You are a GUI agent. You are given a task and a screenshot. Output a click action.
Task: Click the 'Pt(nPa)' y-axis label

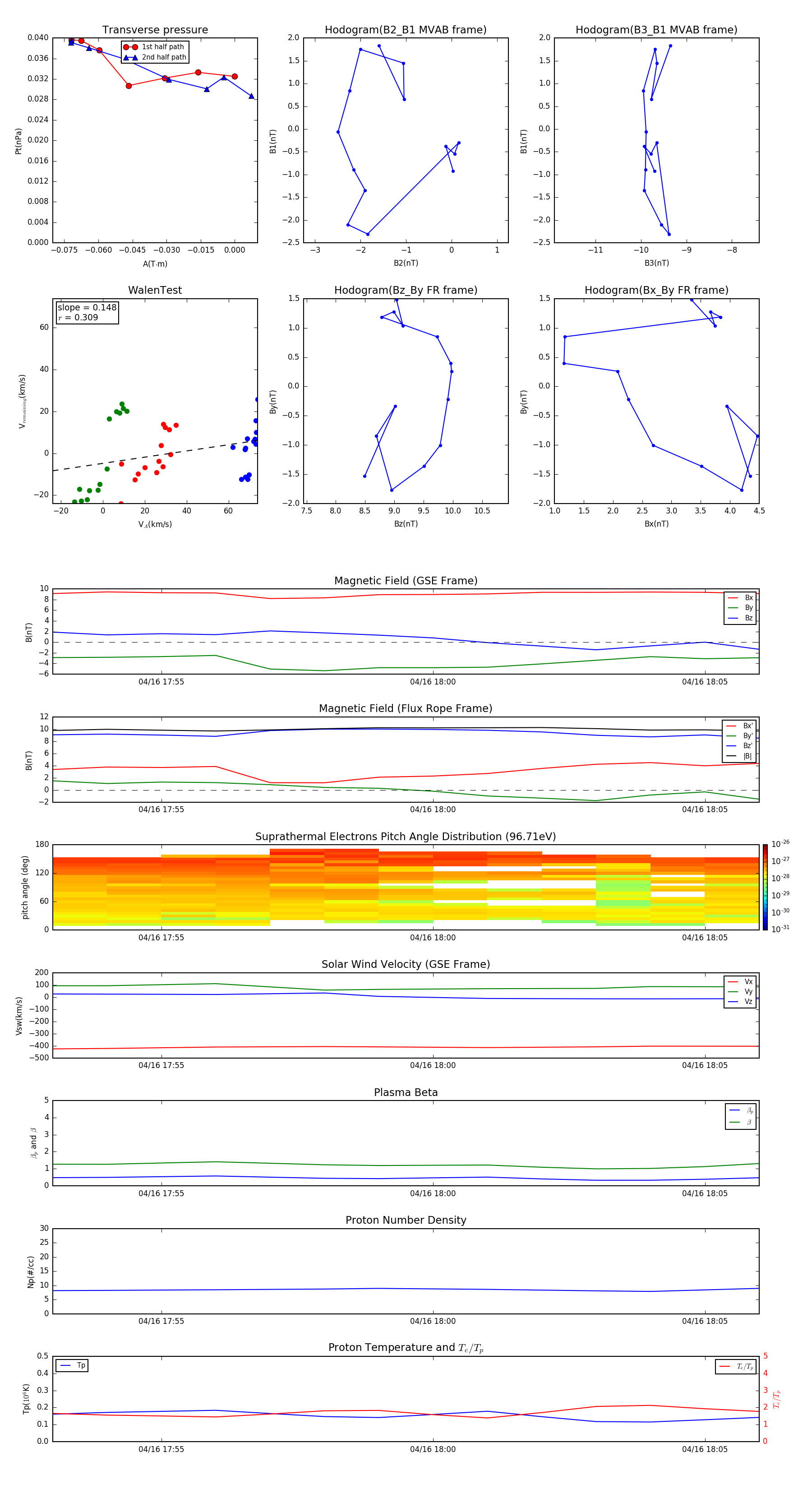click(x=18, y=141)
